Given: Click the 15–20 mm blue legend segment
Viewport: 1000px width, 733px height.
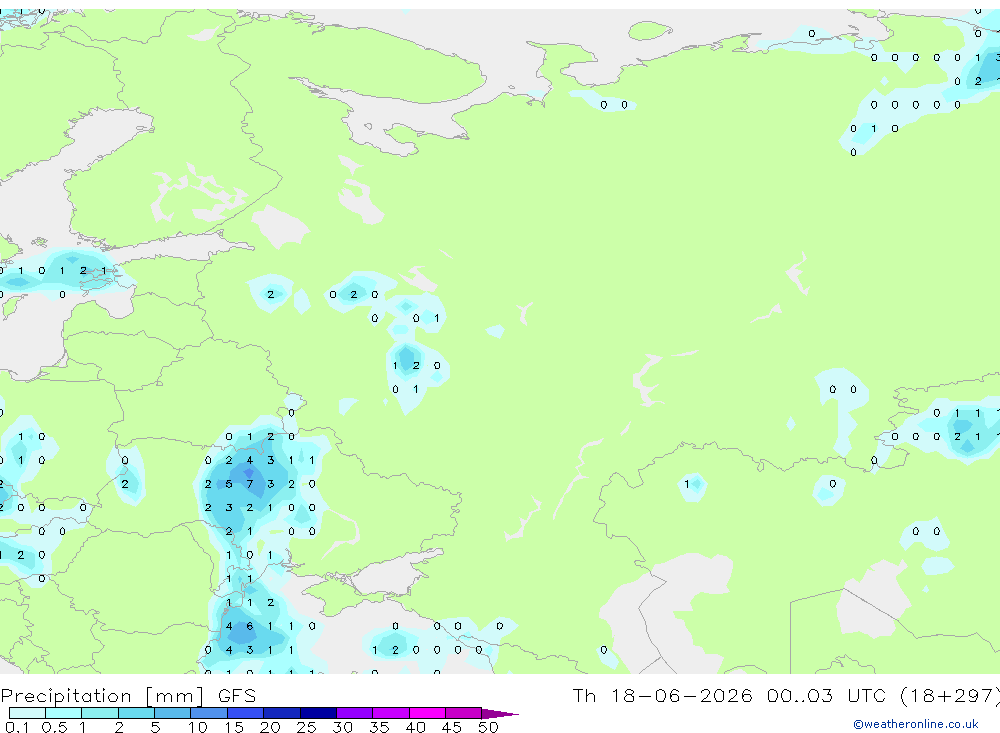Looking at the screenshot, I should click(x=246, y=713).
